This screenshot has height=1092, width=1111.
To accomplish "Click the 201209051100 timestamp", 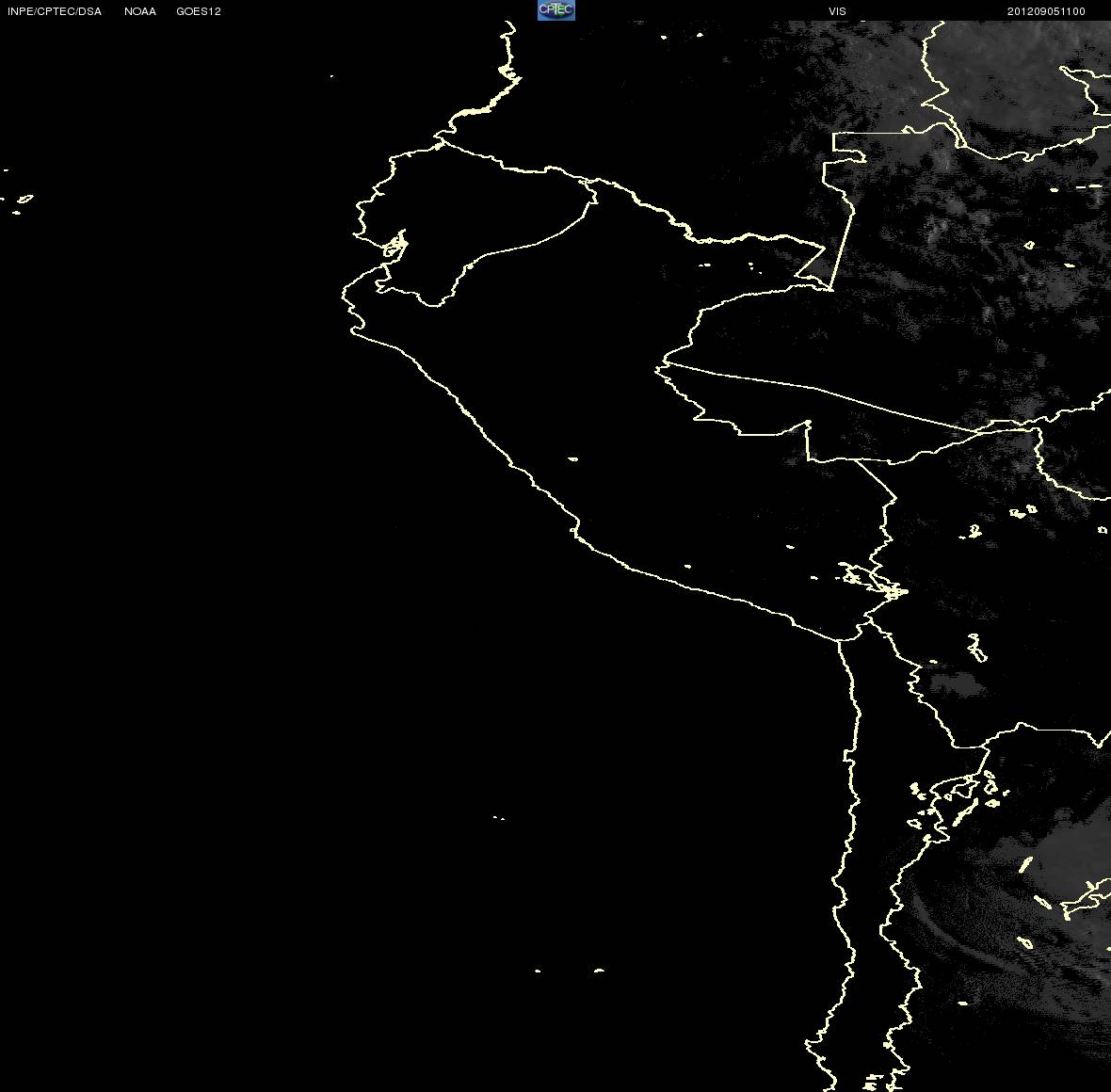I will tap(1046, 11).
